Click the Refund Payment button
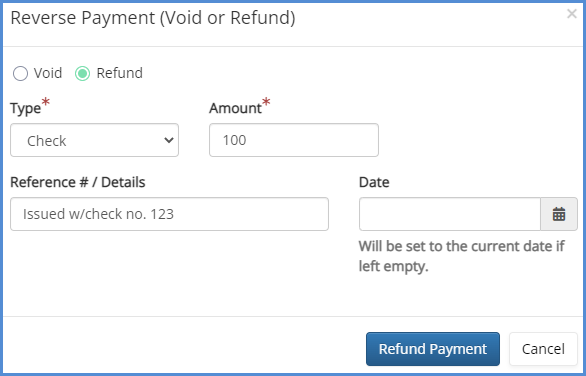The width and height of the screenshot is (586, 376). [433, 349]
